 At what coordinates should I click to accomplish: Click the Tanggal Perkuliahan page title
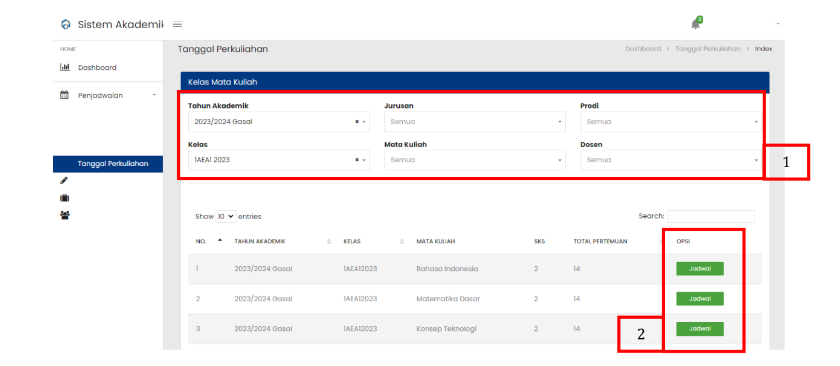[x=223, y=49]
